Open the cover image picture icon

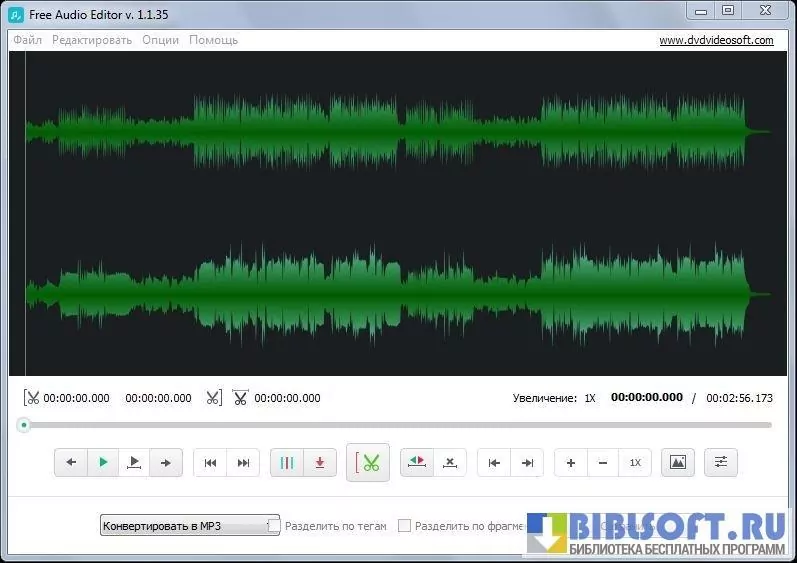click(x=677, y=463)
